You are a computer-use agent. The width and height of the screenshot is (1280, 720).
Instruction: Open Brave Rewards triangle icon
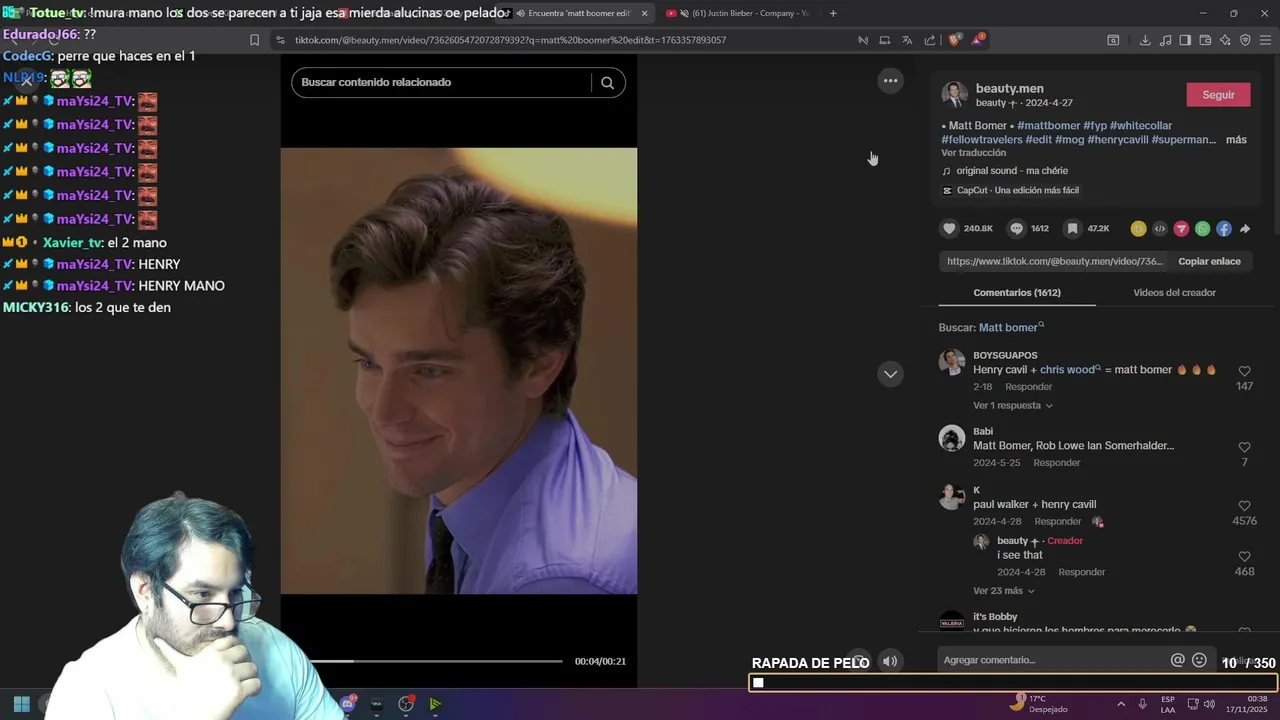977,40
